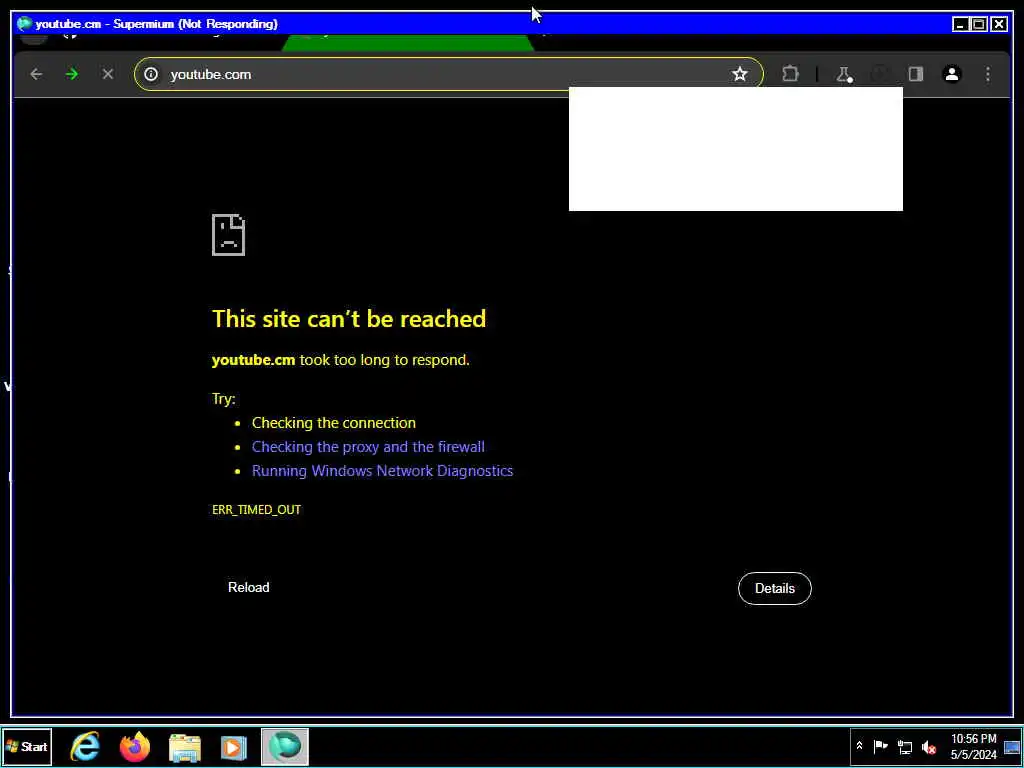View site information icon in address bar
The image size is (1024, 768).
click(x=151, y=74)
